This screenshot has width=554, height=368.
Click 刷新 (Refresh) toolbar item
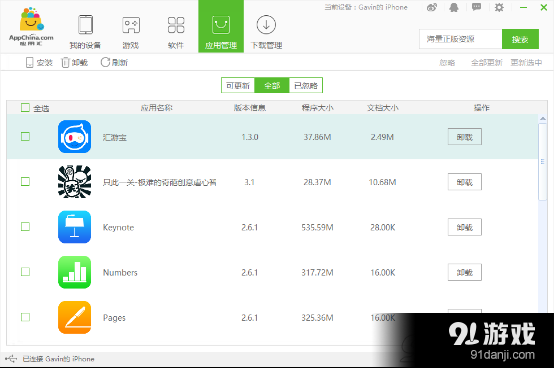(114, 63)
